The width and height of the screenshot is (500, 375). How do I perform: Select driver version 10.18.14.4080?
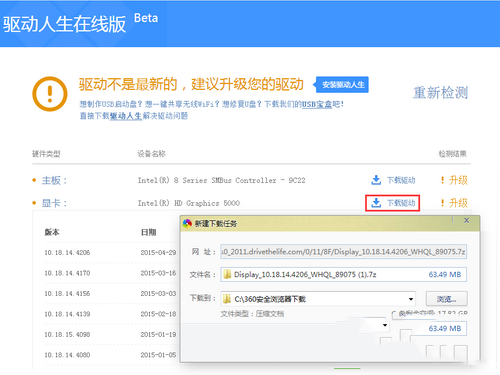[67, 355]
